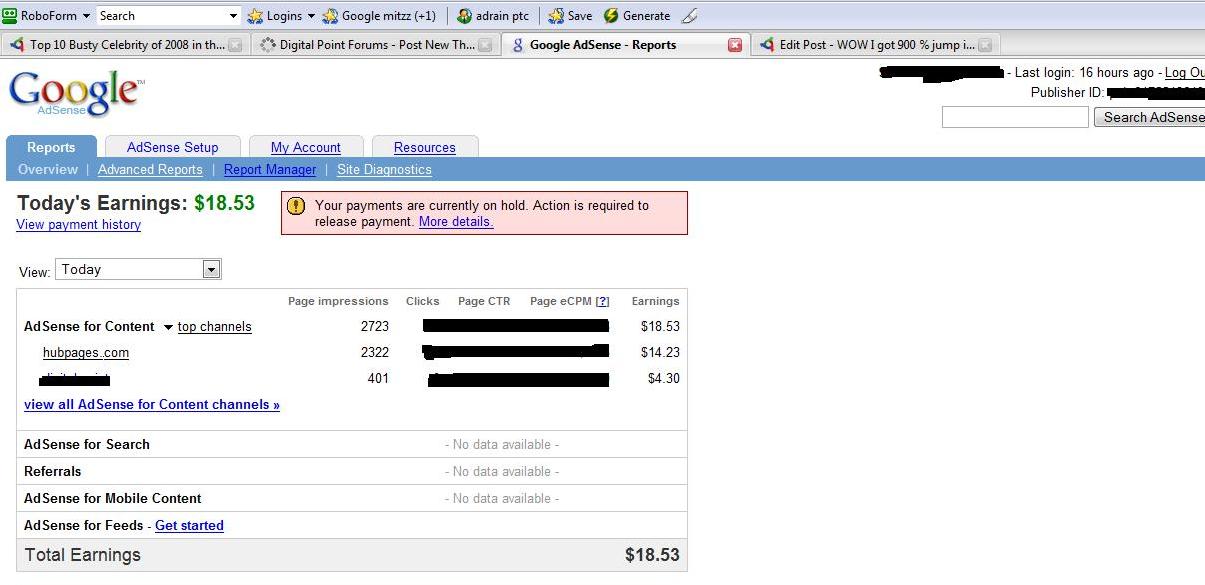Screen dimensions: 1205x585
Task: Open More details about payment hold
Action: [456, 222]
